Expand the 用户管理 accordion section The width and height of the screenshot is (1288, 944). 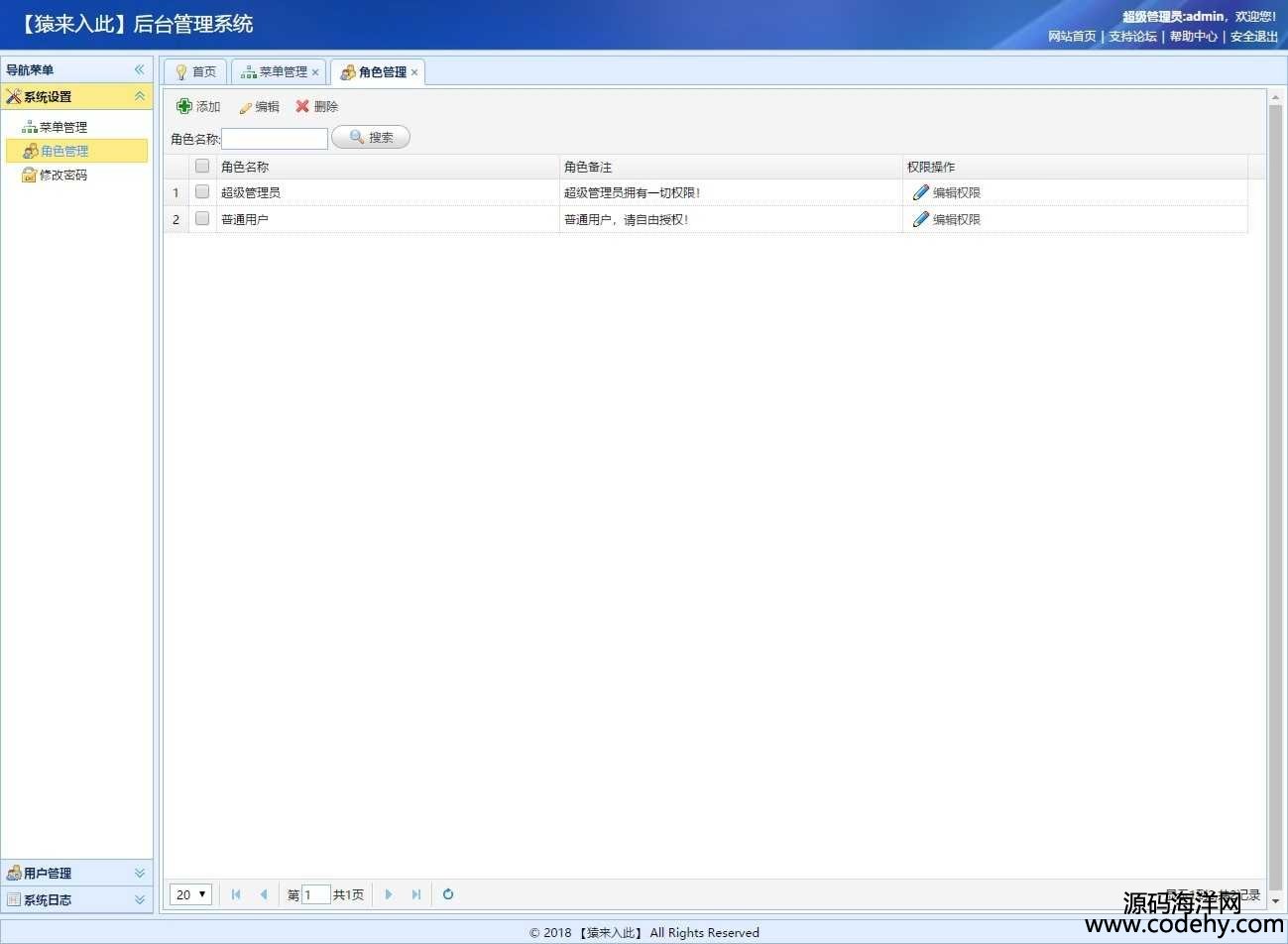click(x=140, y=873)
